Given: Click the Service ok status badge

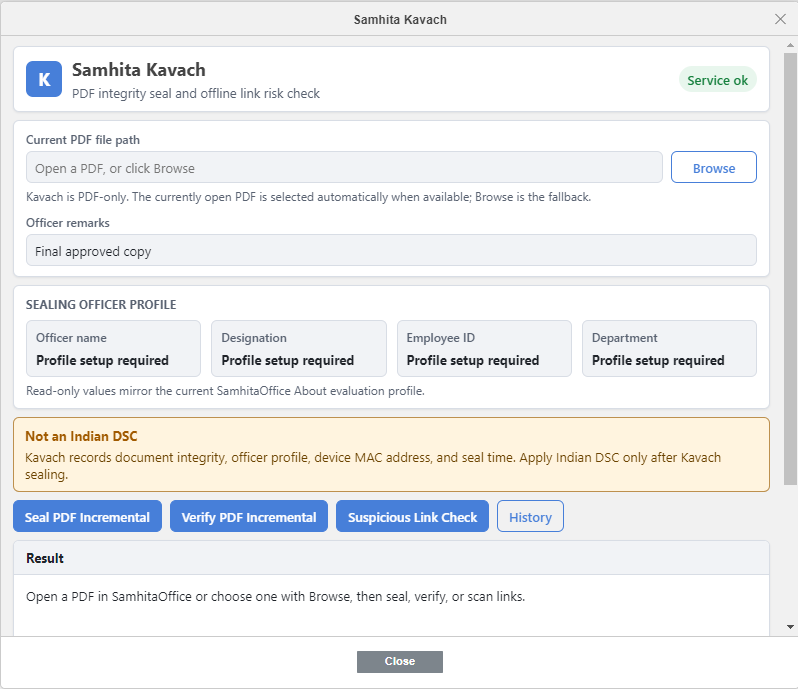Looking at the screenshot, I should [718, 80].
